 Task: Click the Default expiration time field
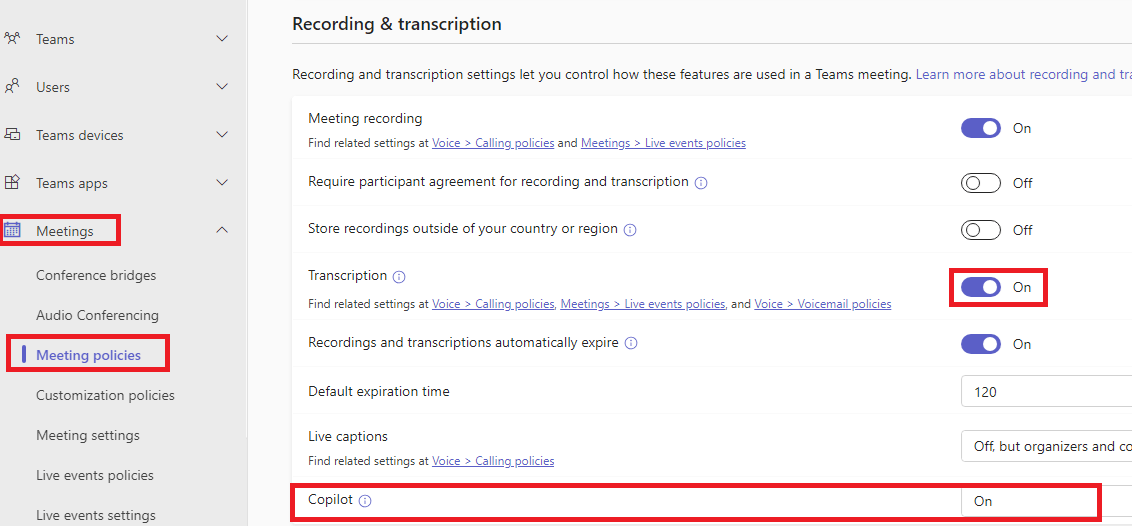tap(1049, 392)
